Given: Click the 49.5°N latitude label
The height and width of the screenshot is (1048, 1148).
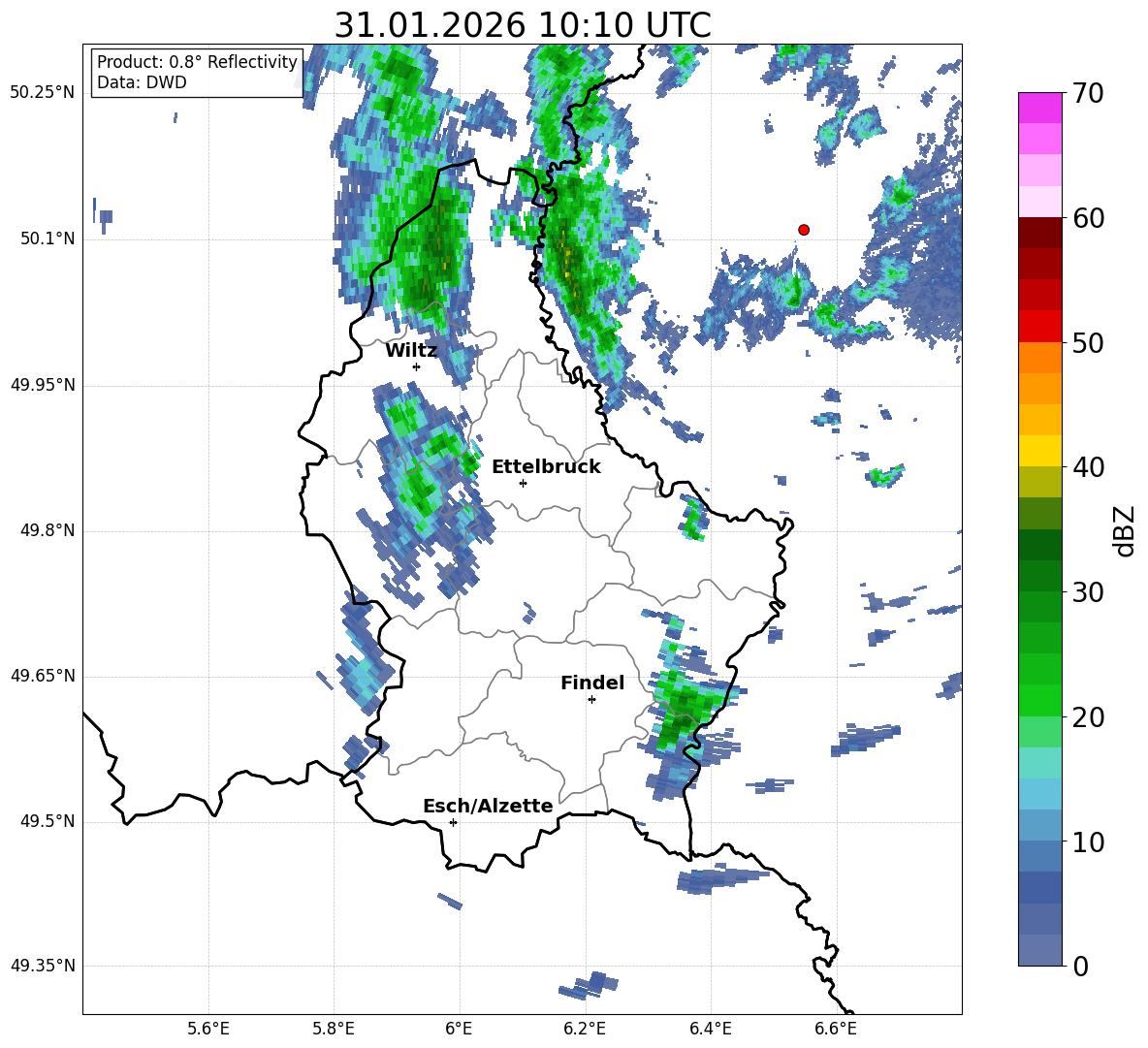Looking at the screenshot, I should point(47,821).
